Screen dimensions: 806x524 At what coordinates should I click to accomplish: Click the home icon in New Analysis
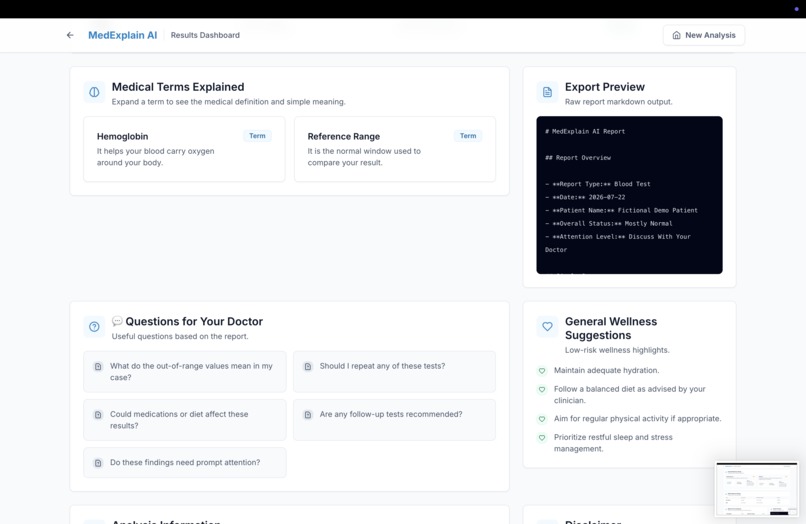coord(676,35)
